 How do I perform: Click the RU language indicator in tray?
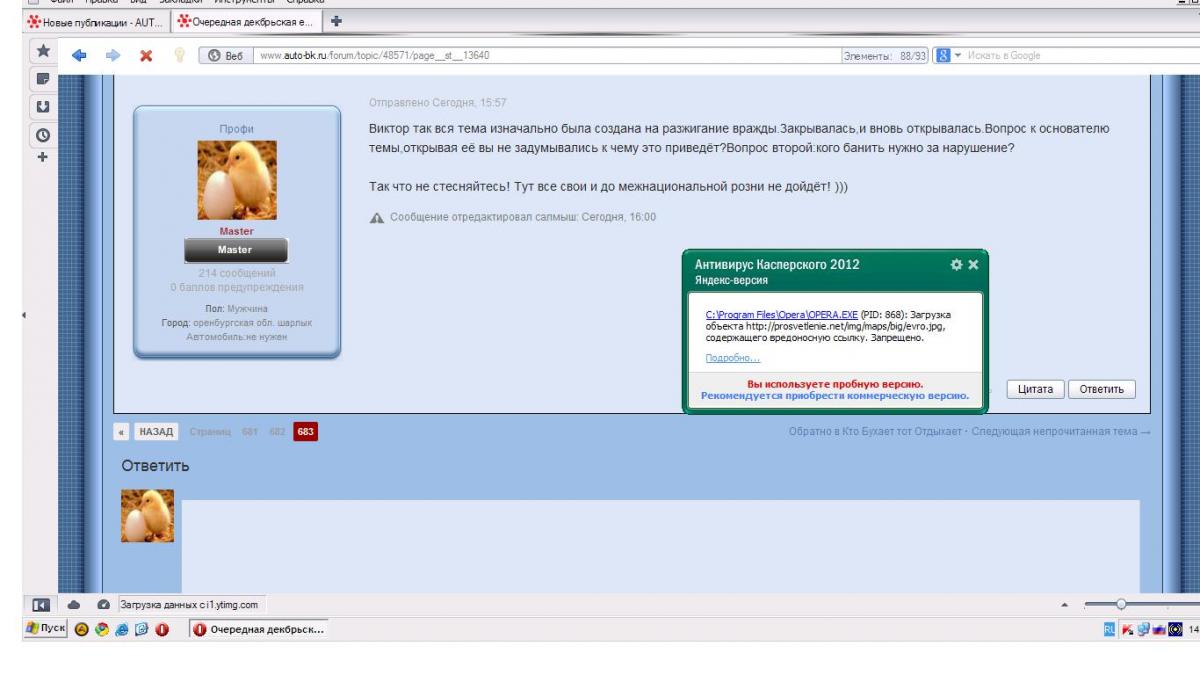point(1108,630)
